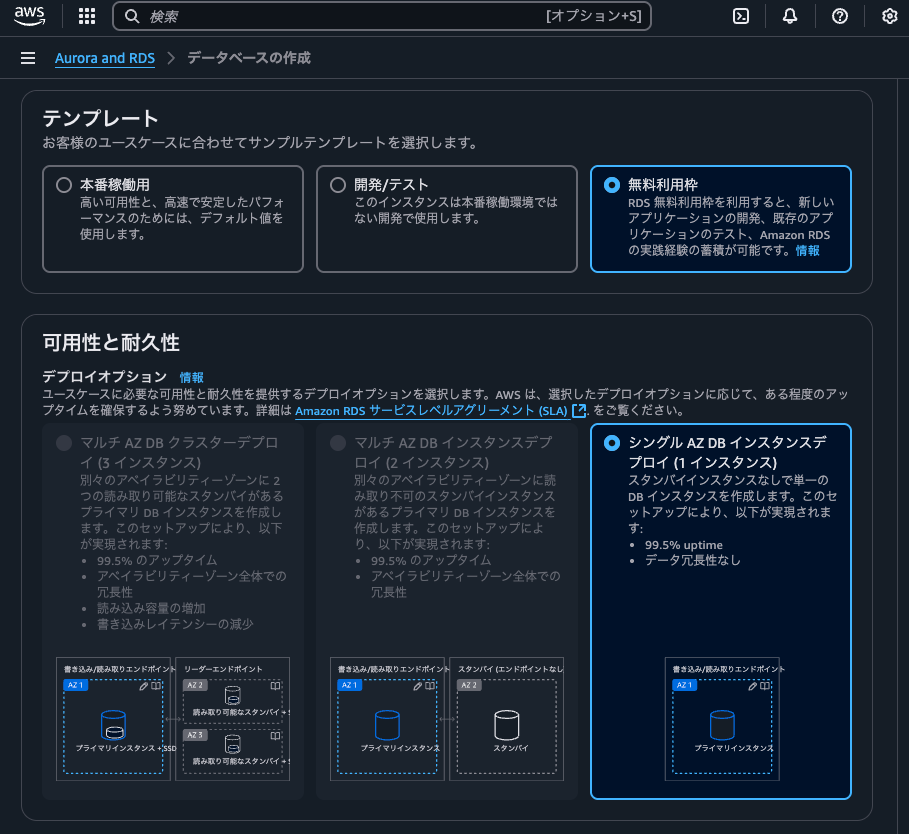Open the settings gear icon

point(889,16)
